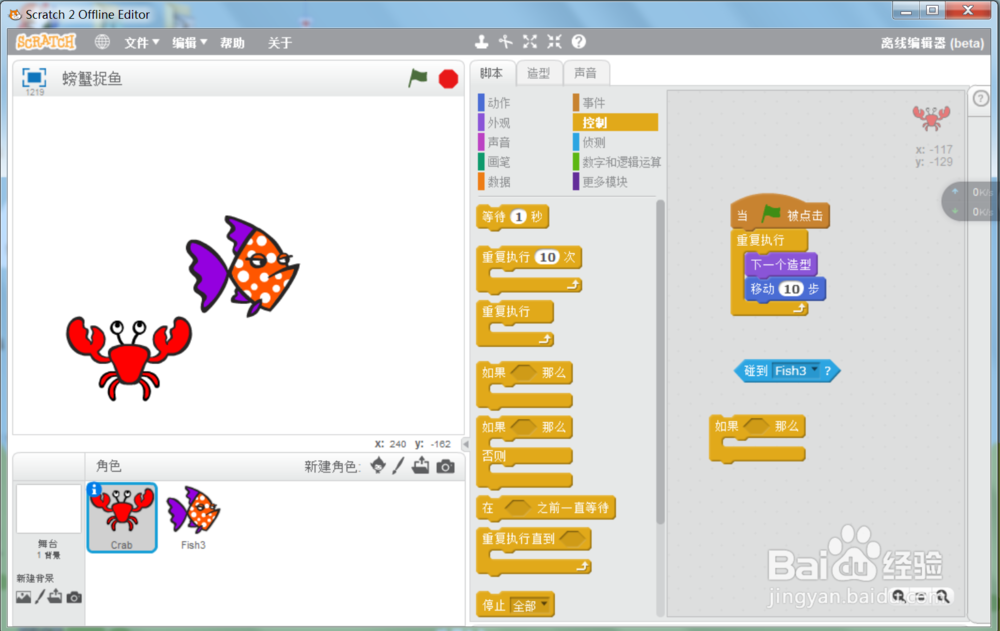Click the red stop button
Viewport: 1000px width, 631px height.
pos(448,78)
